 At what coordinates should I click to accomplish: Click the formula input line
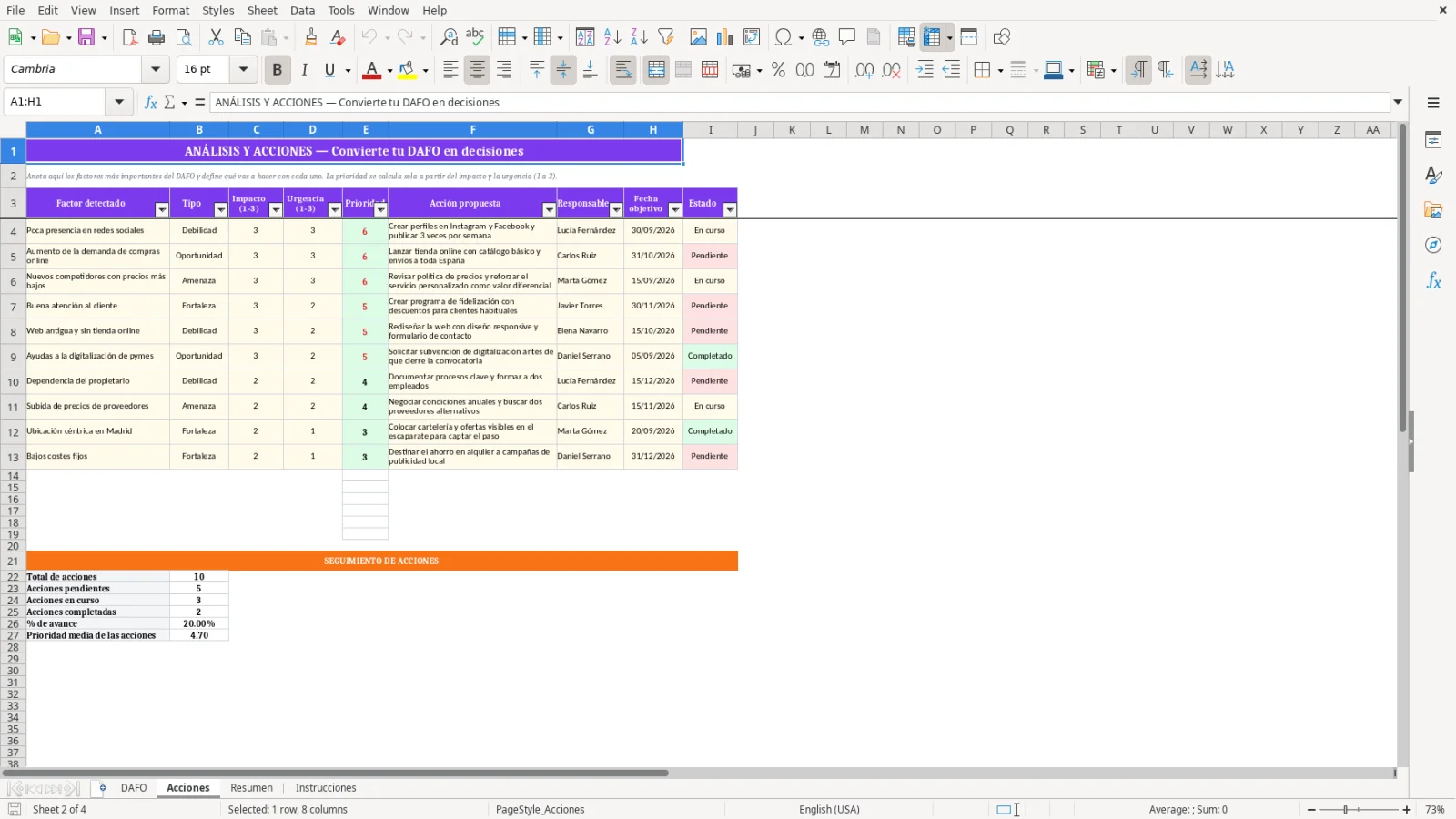tap(799, 102)
